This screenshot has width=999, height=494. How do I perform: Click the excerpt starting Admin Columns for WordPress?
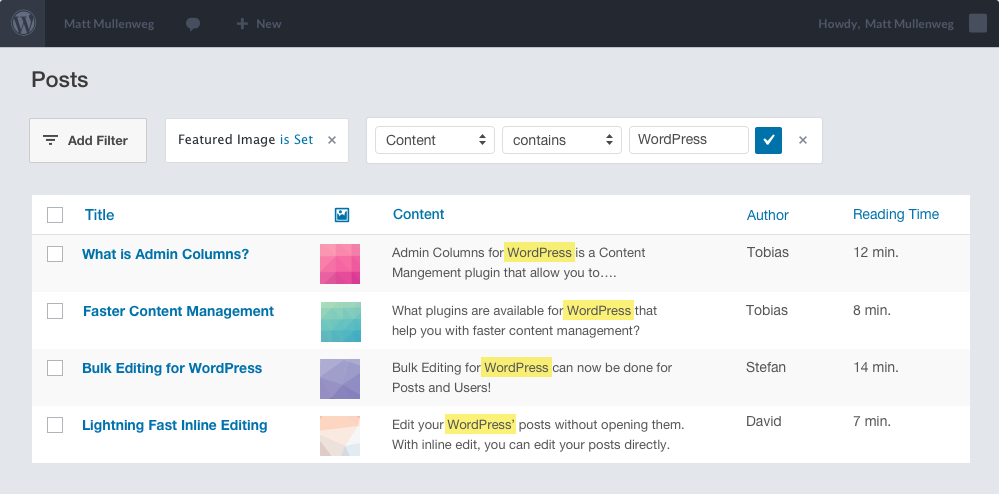tap(519, 263)
